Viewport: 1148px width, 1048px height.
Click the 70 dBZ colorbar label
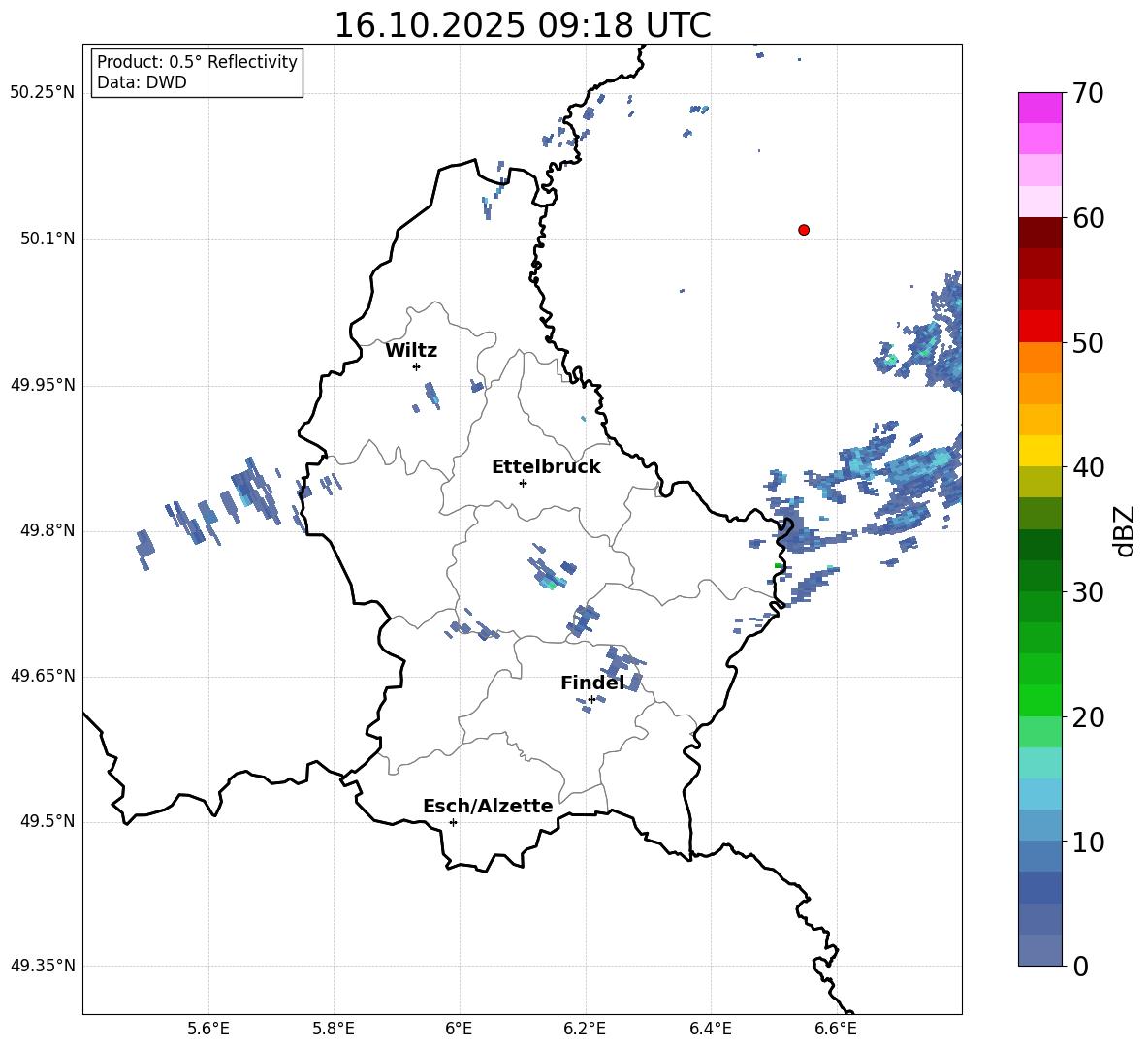pyautogui.click(x=1088, y=93)
